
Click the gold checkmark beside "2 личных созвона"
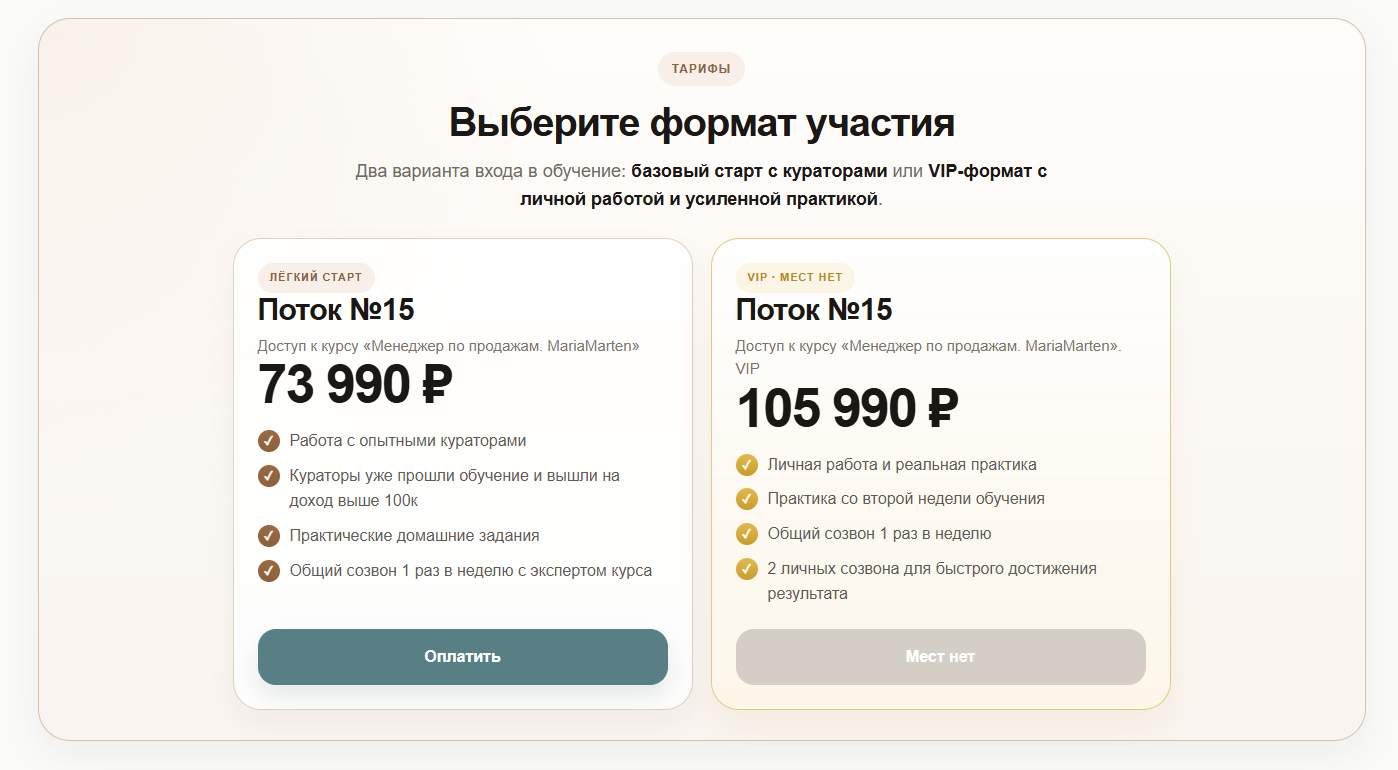coord(747,569)
